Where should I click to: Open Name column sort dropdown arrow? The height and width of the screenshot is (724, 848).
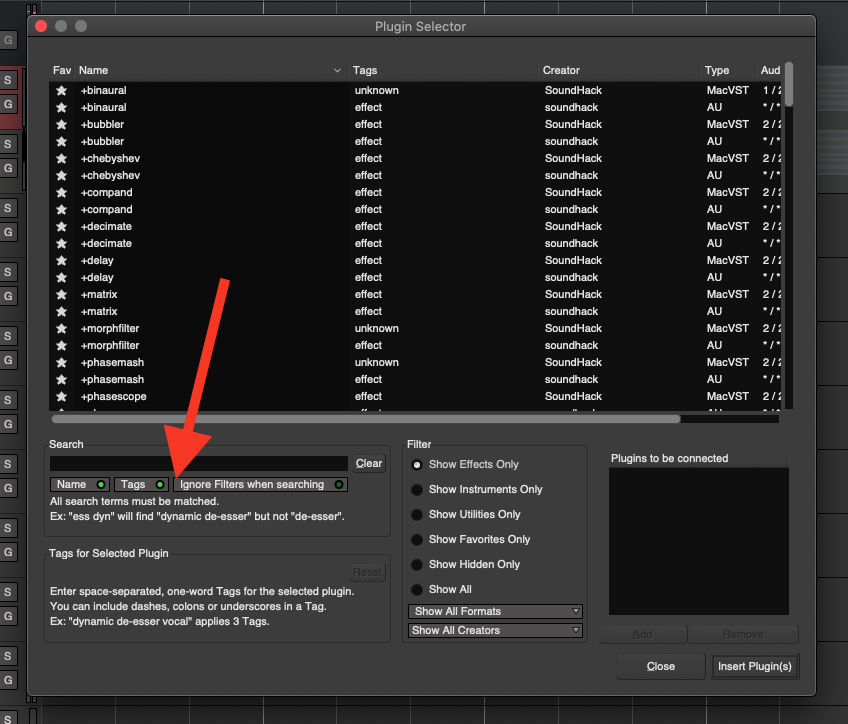[337, 70]
